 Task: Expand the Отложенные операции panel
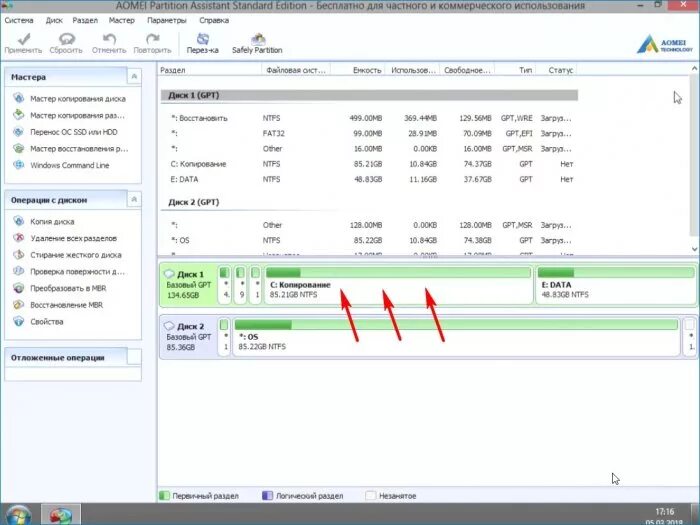pyautogui.click(x=134, y=357)
